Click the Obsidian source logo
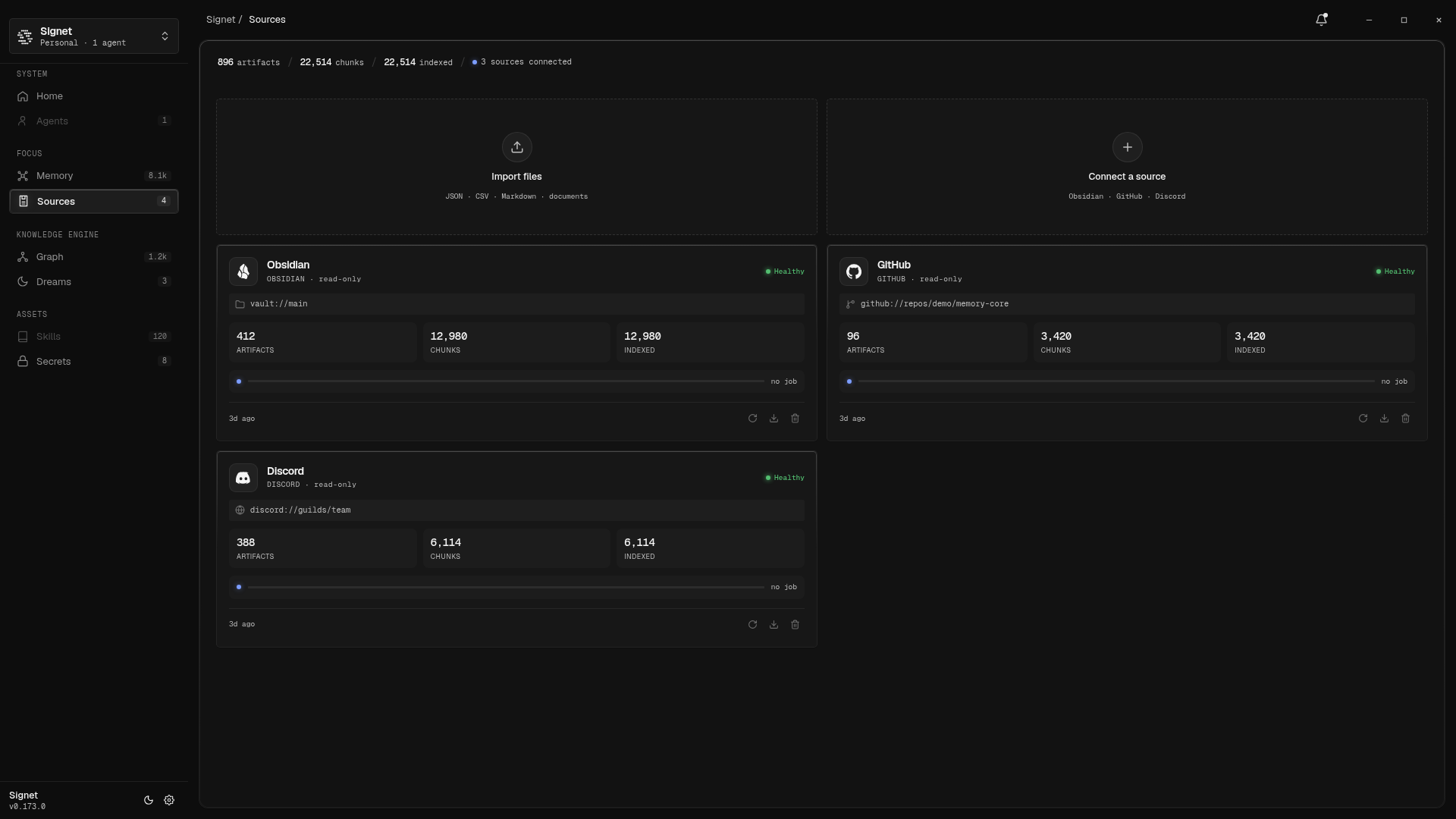 click(243, 271)
